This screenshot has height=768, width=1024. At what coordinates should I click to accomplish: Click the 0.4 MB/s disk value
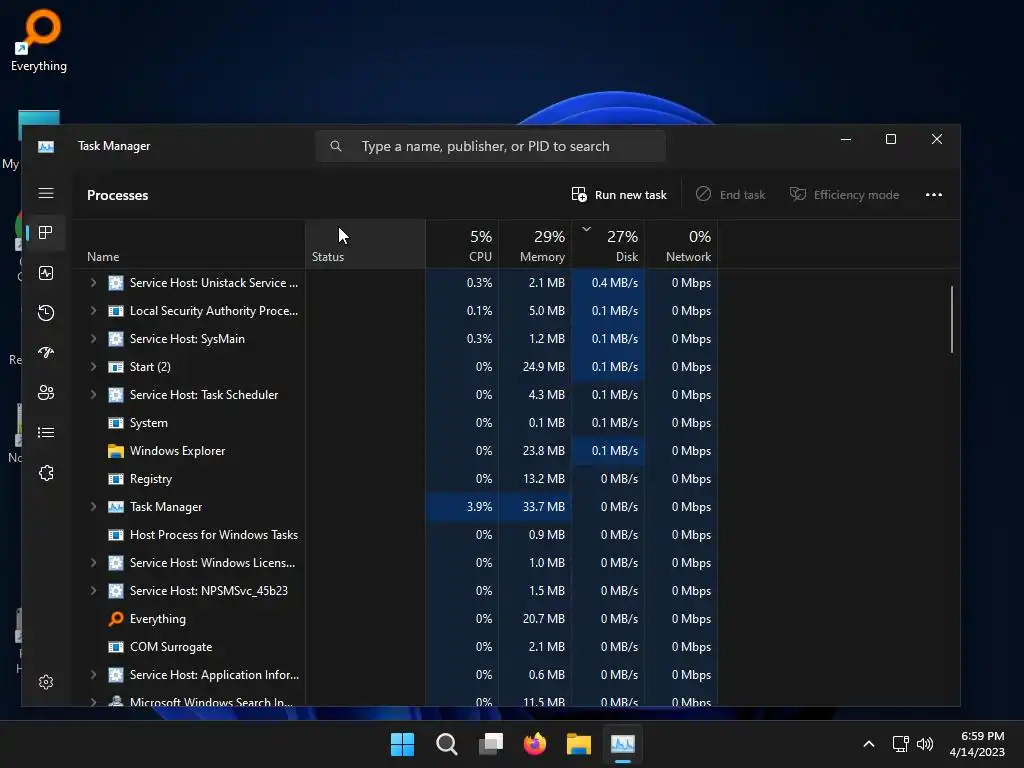point(615,283)
